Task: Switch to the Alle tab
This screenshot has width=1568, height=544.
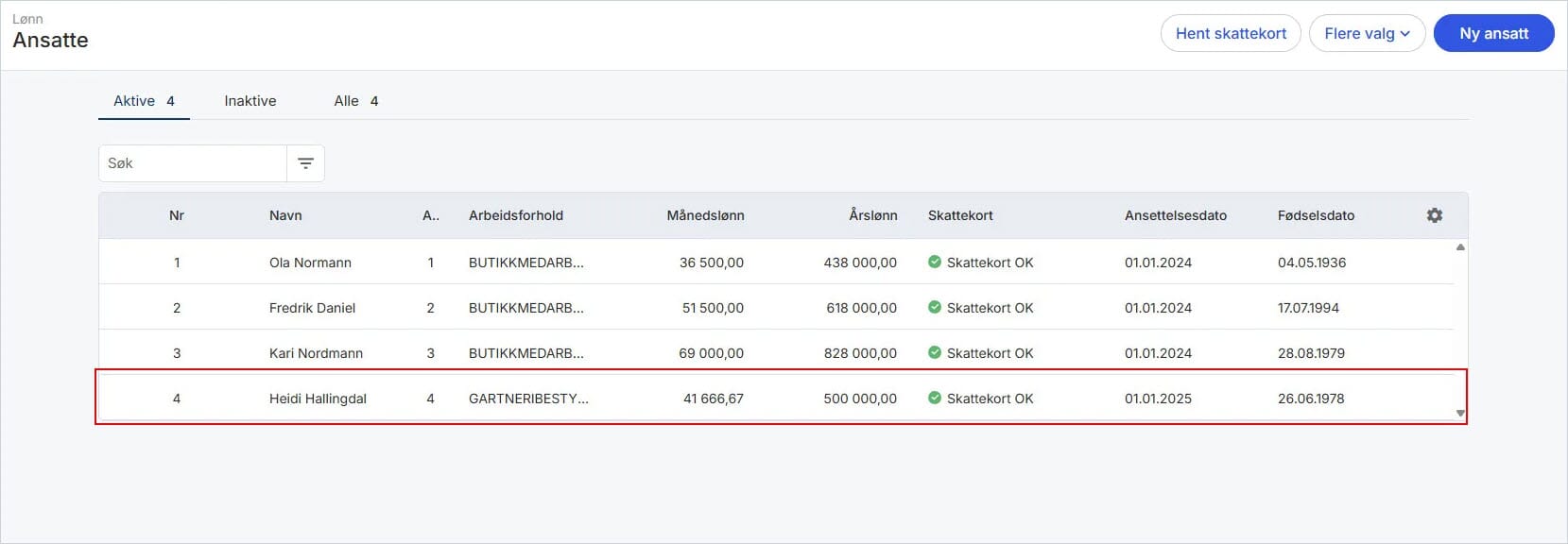Action: point(355,101)
